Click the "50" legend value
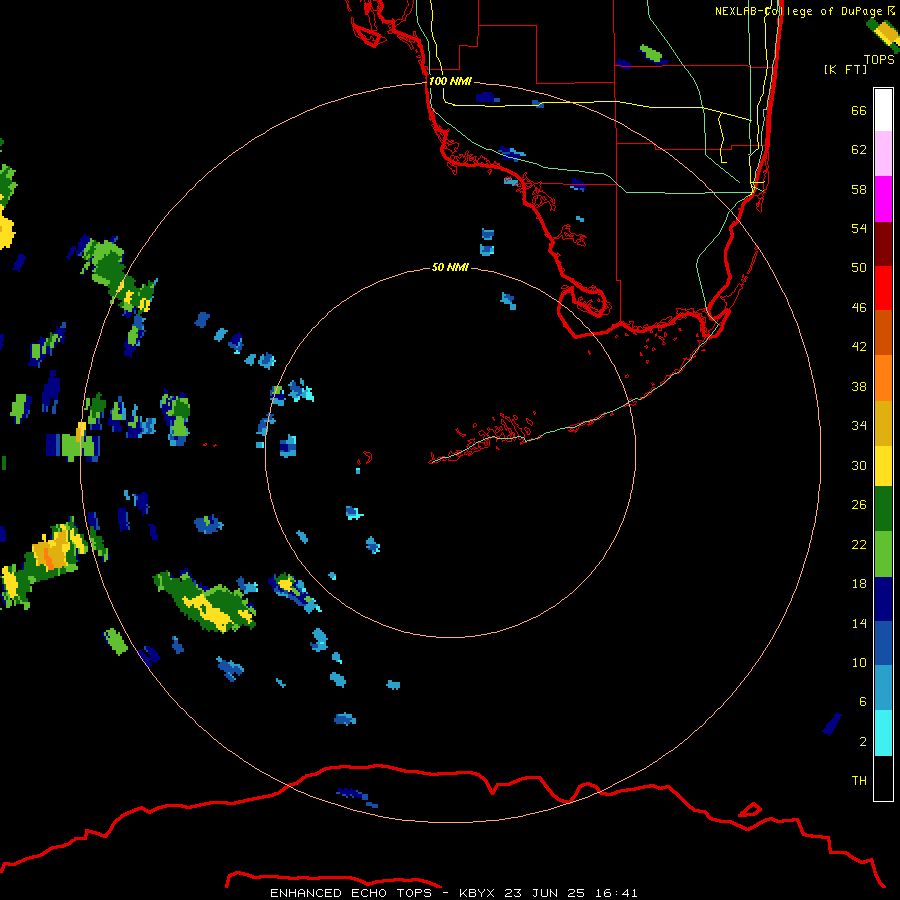The image size is (900, 900). 859,267
